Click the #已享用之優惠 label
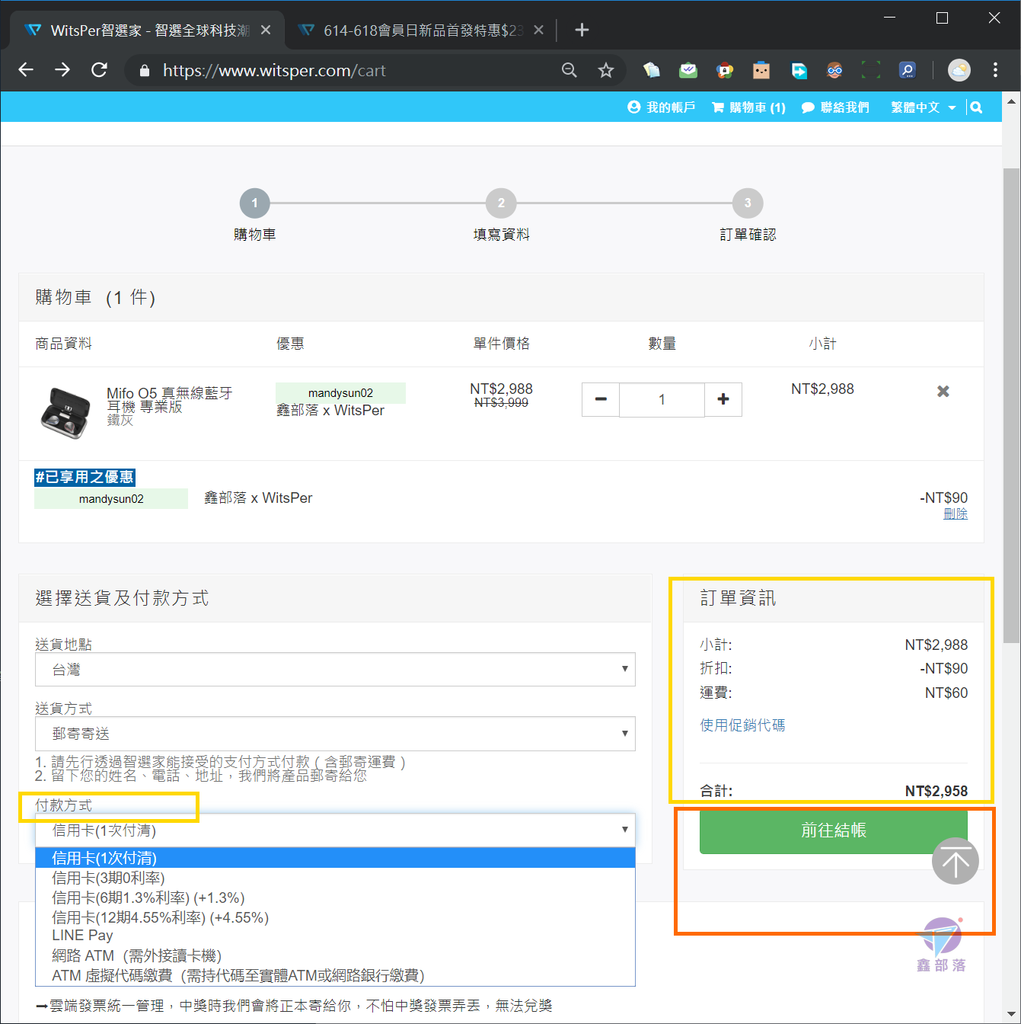Image resolution: width=1021 pixels, height=1024 pixels. [85, 477]
